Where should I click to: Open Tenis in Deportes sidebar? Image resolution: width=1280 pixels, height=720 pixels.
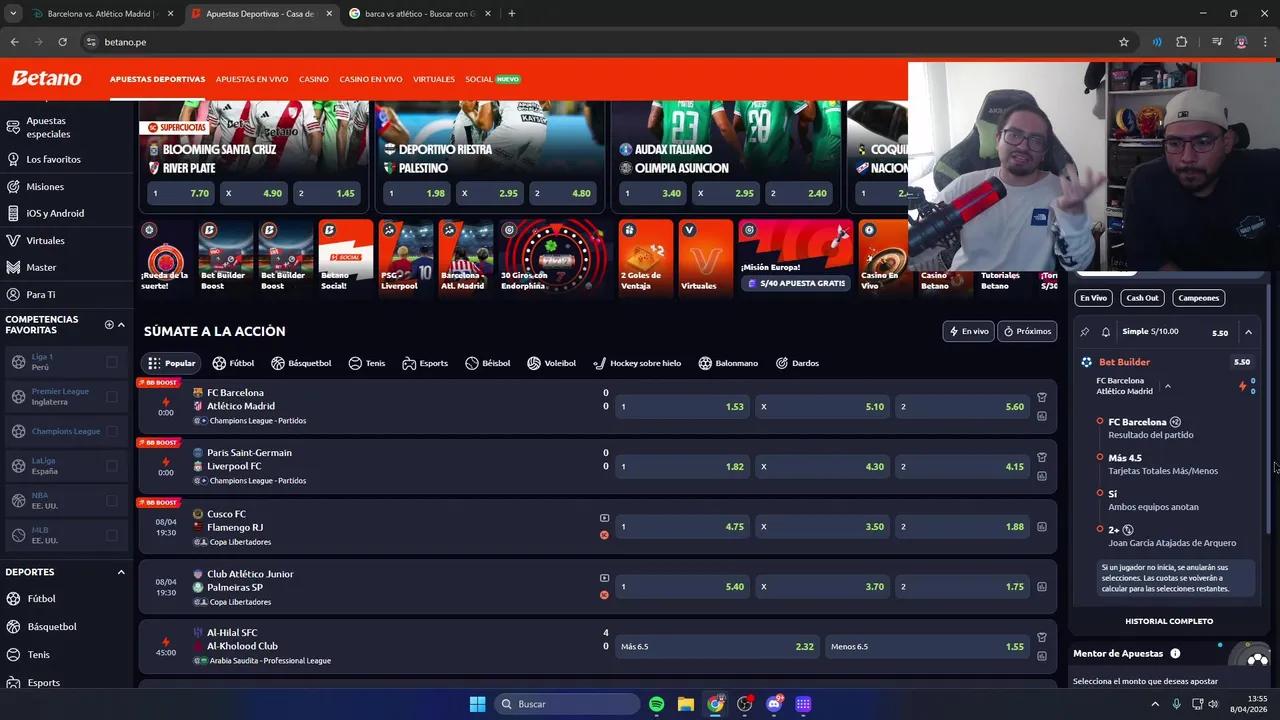click(38, 655)
